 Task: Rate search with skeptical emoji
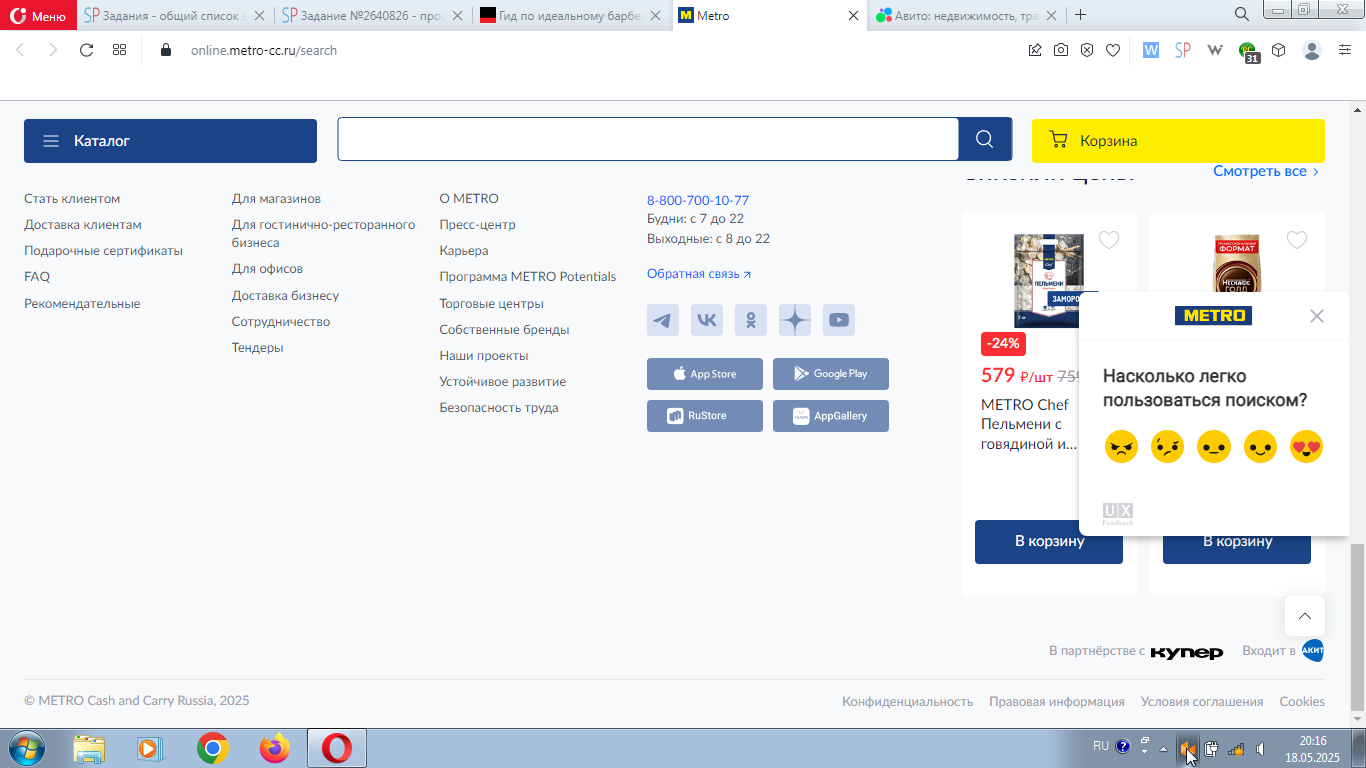click(1168, 446)
